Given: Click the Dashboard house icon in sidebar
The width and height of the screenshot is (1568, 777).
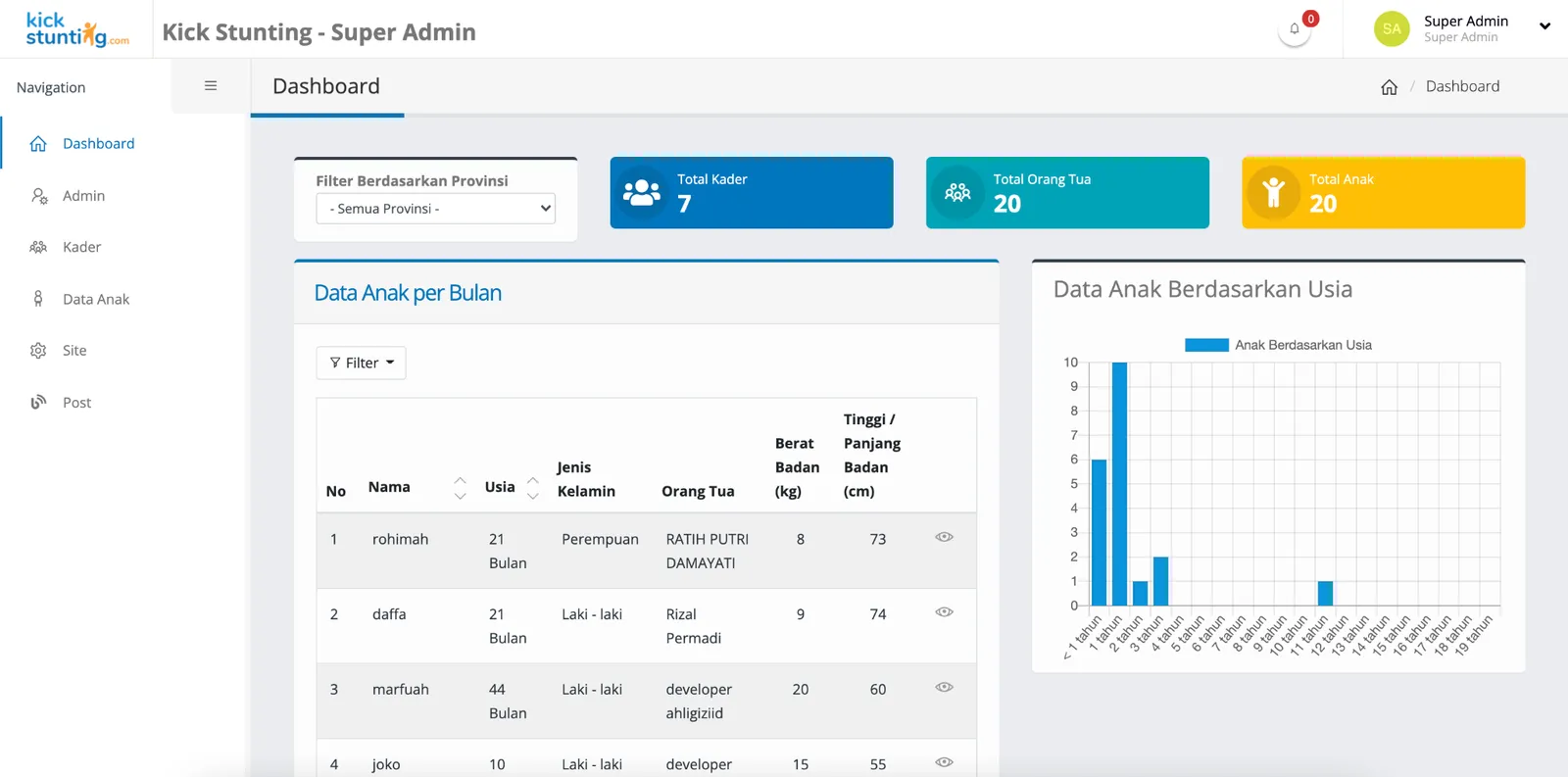Looking at the screenshot, I should click(38, 144).
